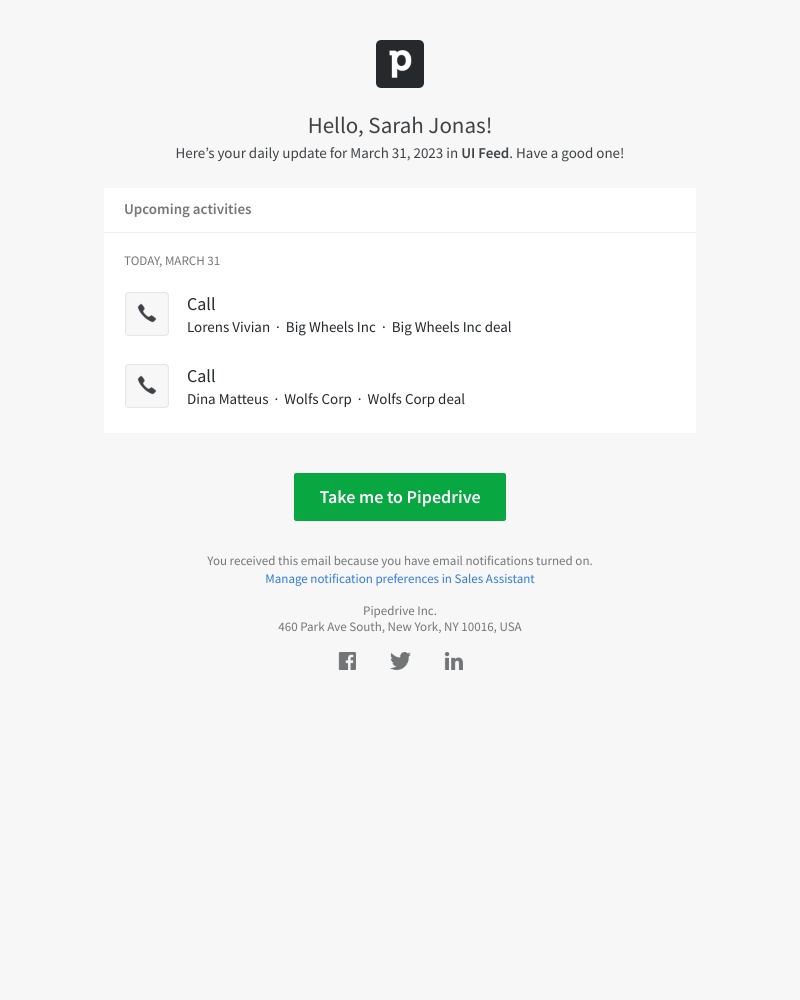Click the Upcoming activities header

click(x=188, y=209)
